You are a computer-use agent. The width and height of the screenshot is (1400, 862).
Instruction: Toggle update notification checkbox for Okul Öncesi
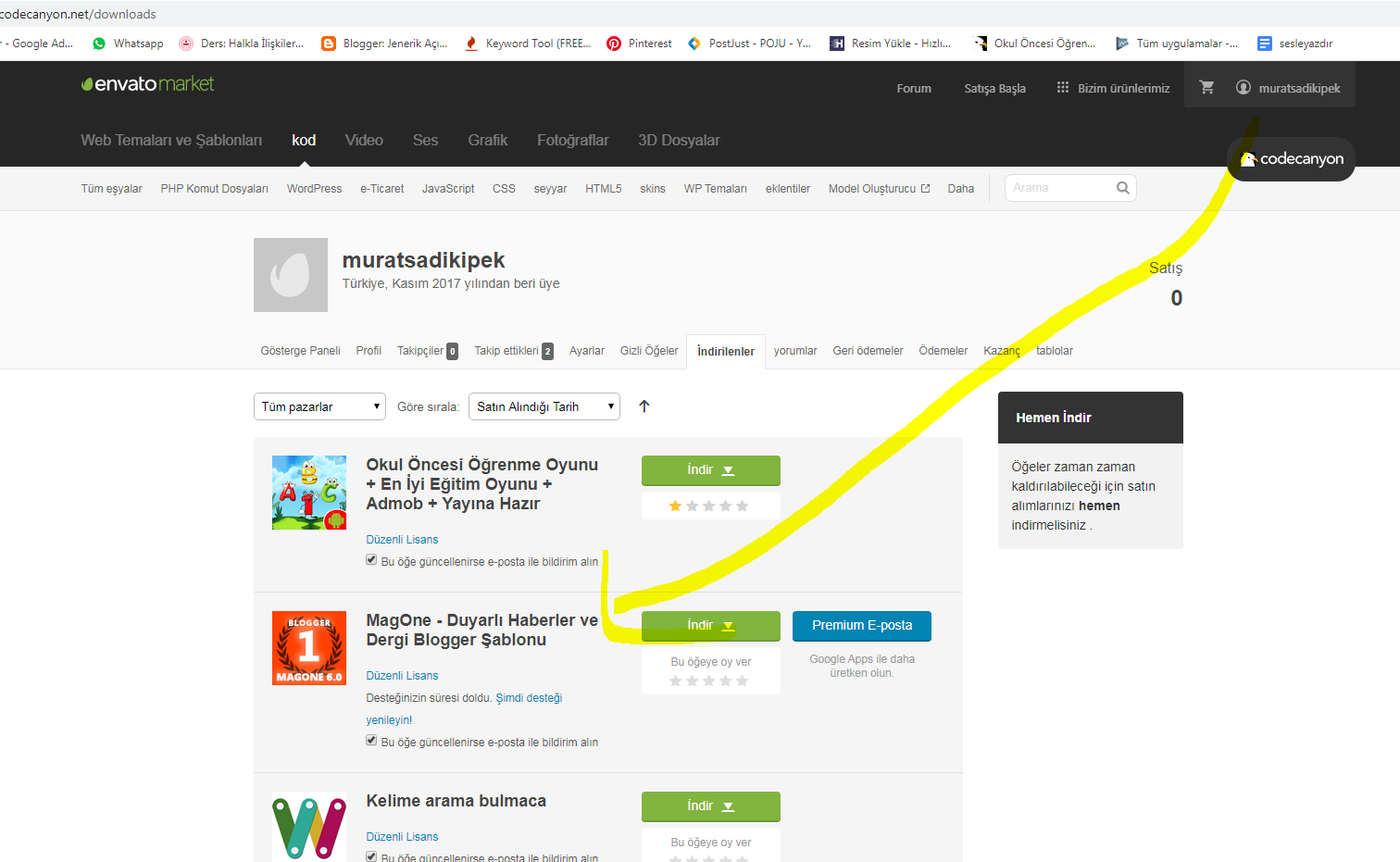(x=371, y=560)
